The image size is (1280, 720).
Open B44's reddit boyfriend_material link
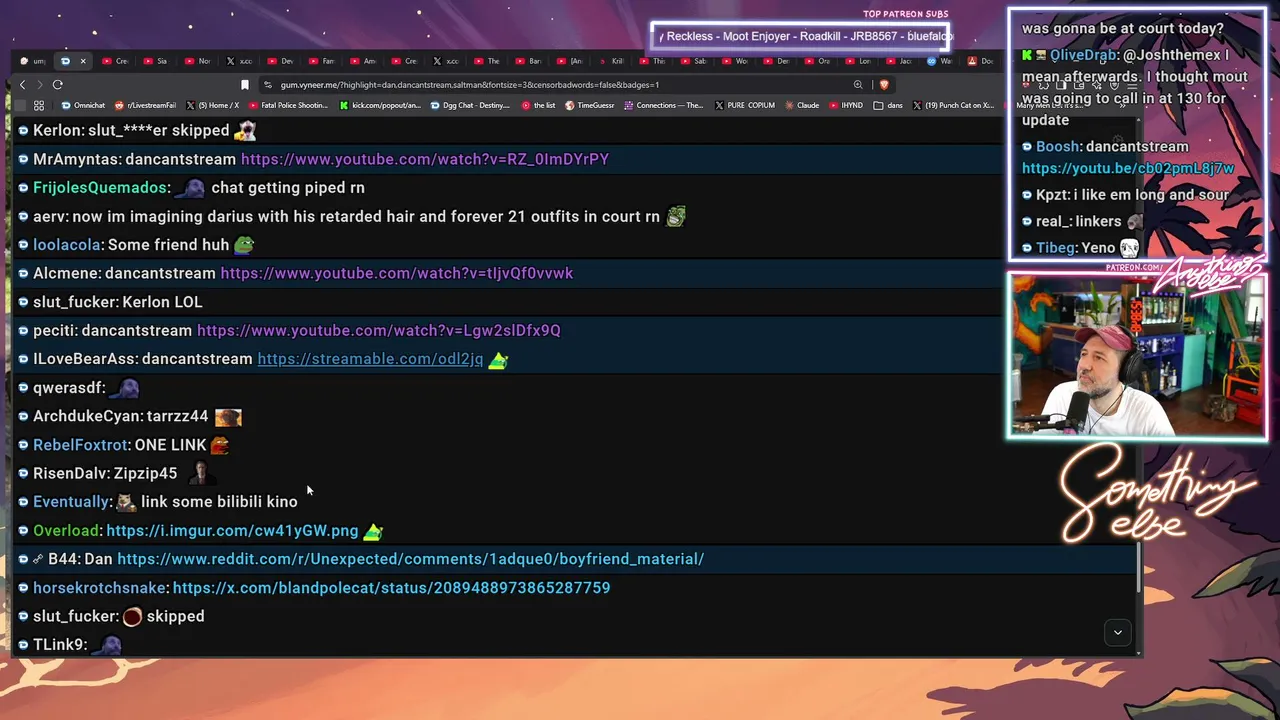coord(410,559)
